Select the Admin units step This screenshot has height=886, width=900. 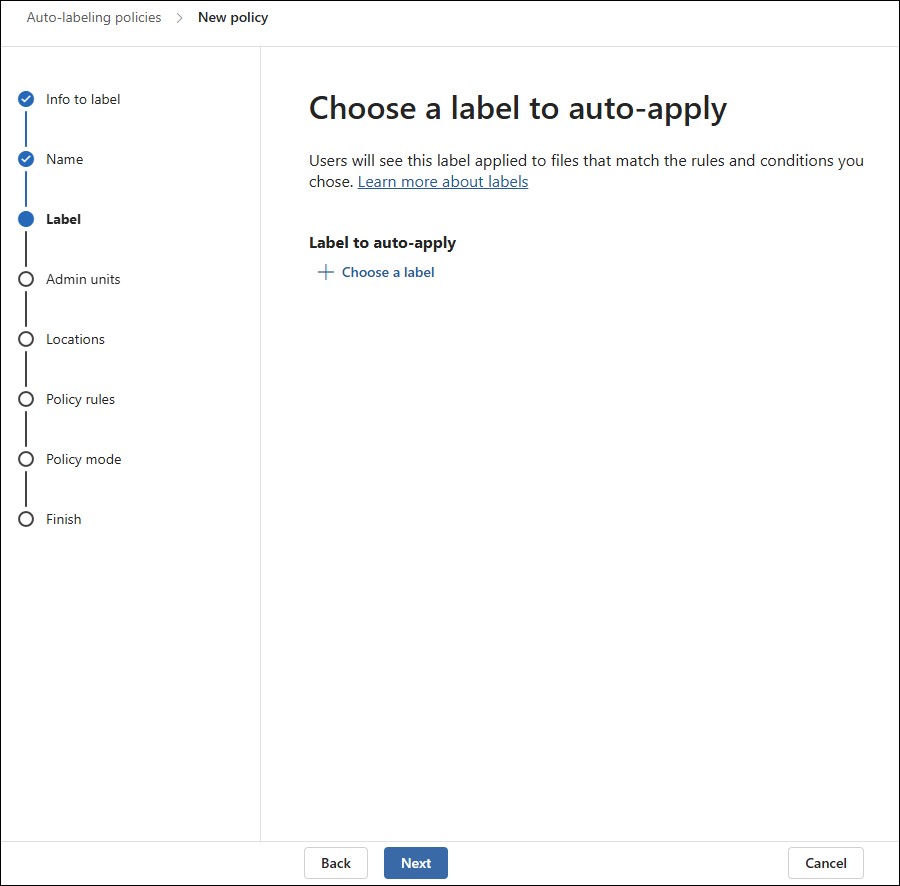83,279
